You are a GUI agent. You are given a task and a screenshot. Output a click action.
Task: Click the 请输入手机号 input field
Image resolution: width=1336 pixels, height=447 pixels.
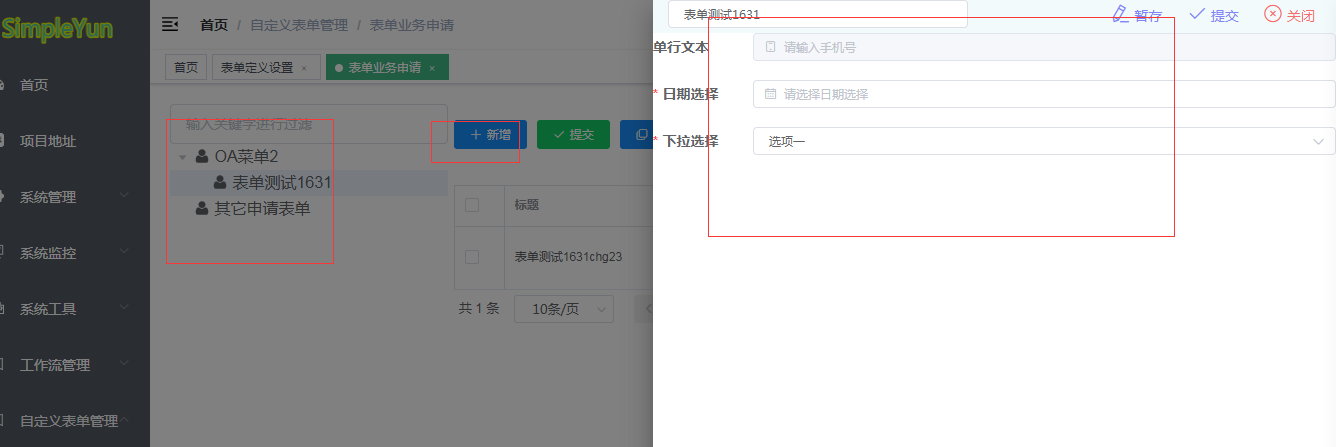point(1044,47)
